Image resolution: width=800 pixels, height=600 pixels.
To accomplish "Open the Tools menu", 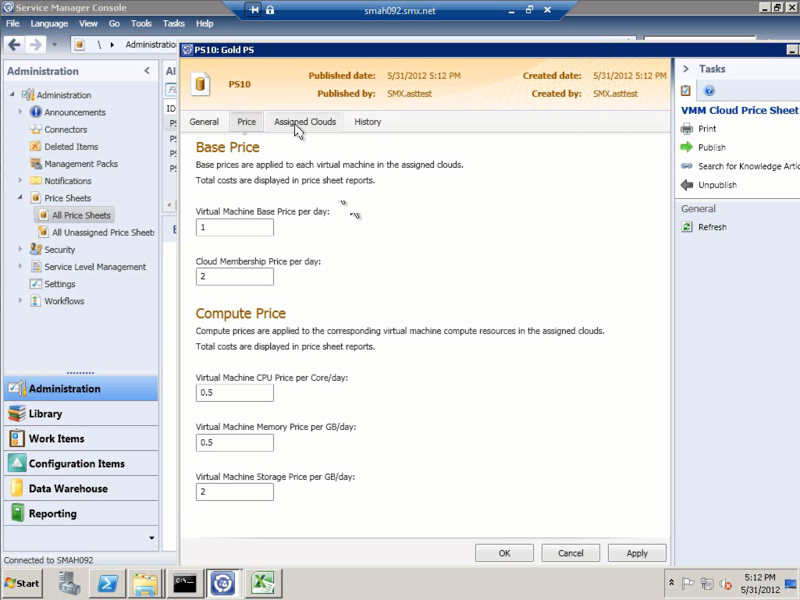I will click(x=141, y=23).
